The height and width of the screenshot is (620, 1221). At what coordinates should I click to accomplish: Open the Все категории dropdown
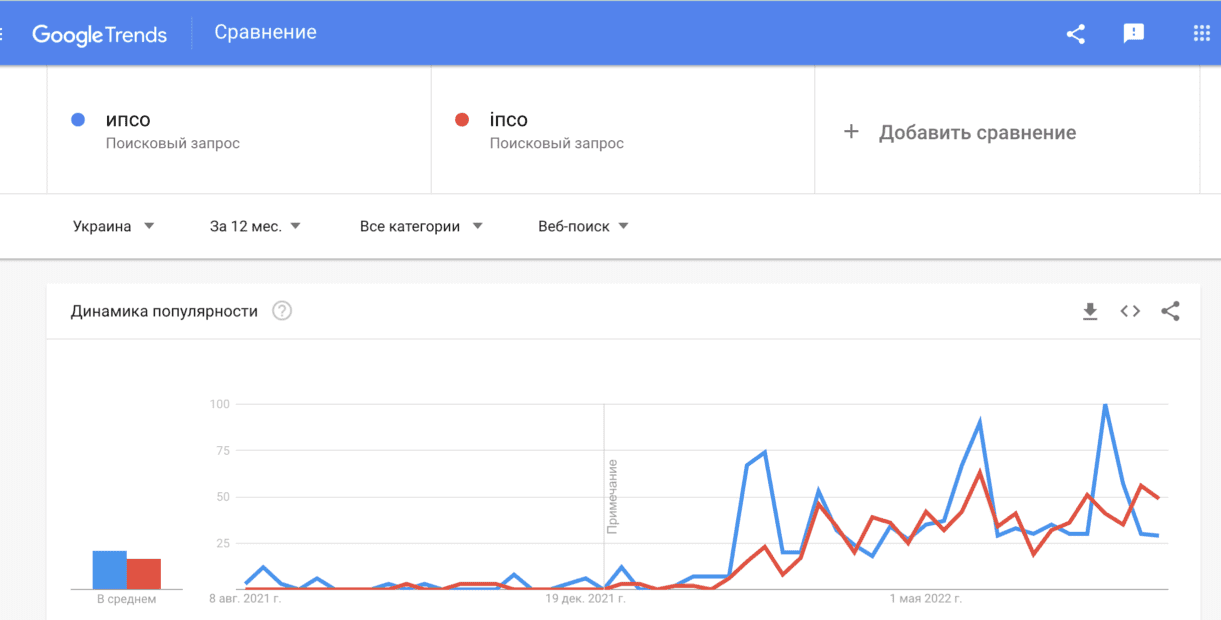(x=421, y=226)
